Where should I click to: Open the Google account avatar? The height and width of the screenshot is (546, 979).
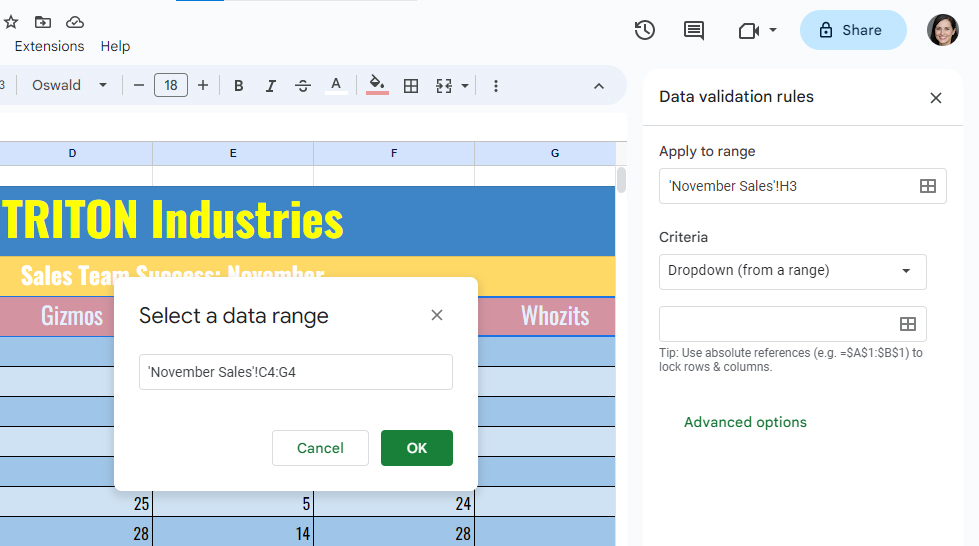click(x=942, y=30)
